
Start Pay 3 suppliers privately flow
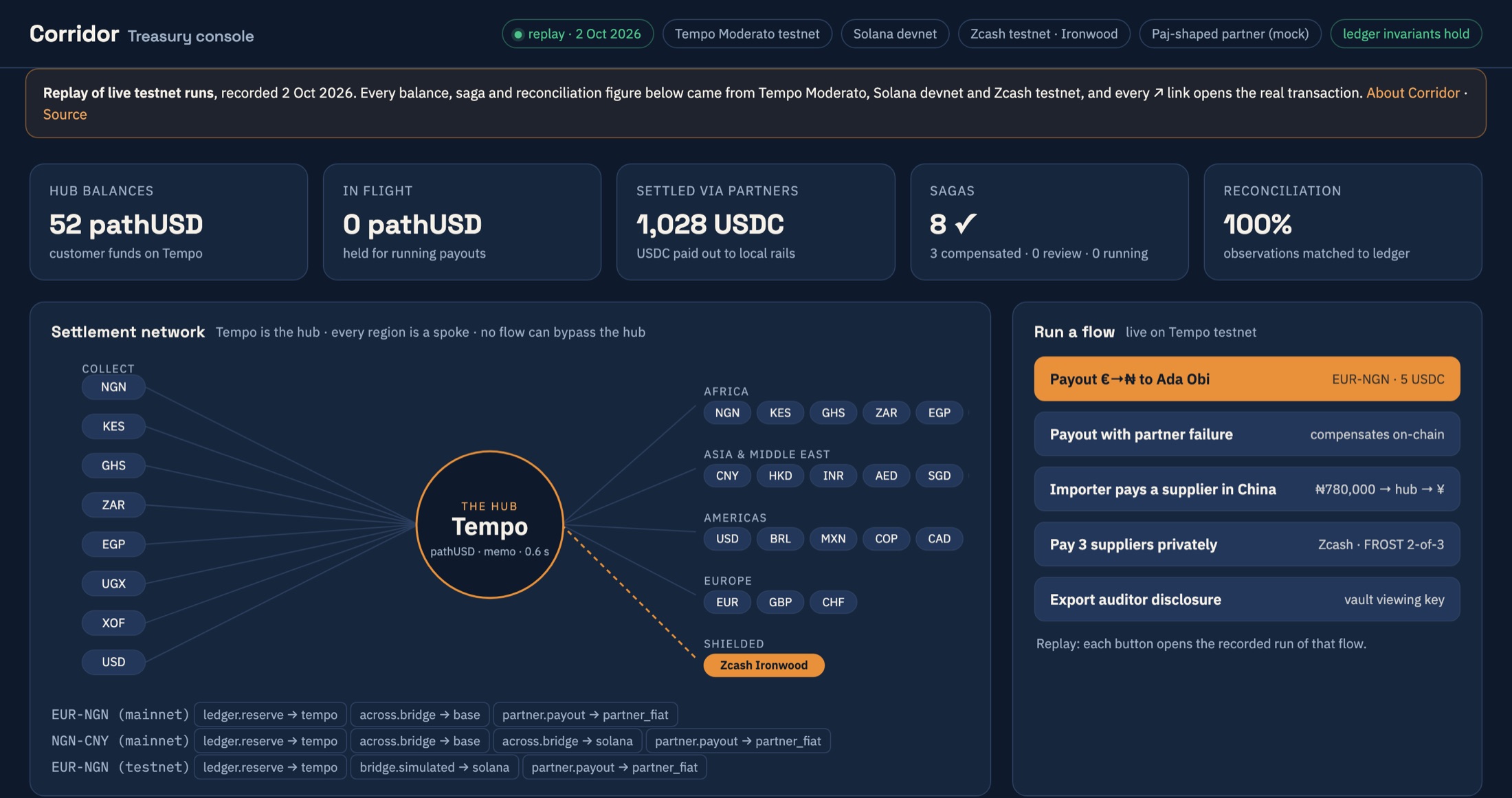tap(1247, 544)
